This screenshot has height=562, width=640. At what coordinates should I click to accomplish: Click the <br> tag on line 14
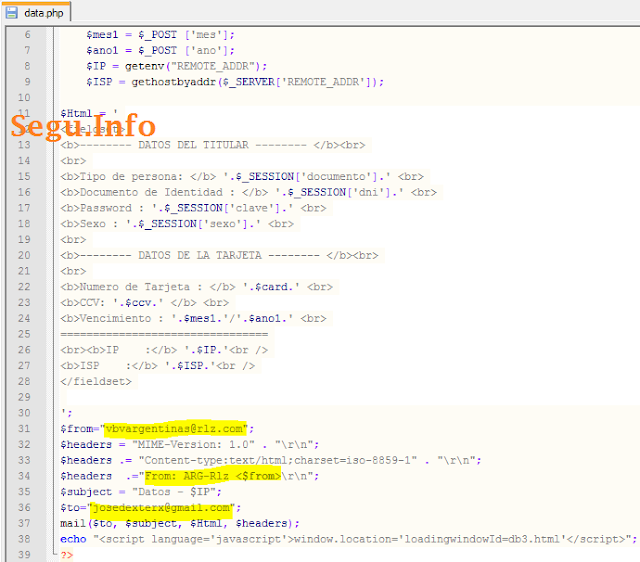73,161
